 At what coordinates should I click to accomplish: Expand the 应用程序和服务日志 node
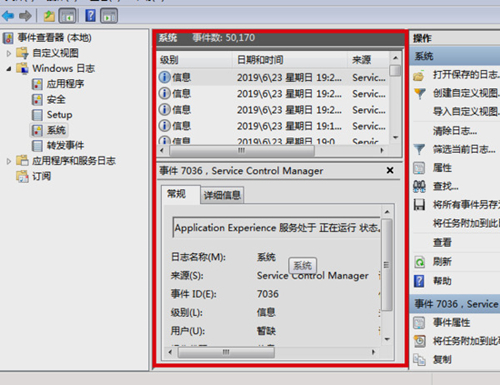(9, 161)
